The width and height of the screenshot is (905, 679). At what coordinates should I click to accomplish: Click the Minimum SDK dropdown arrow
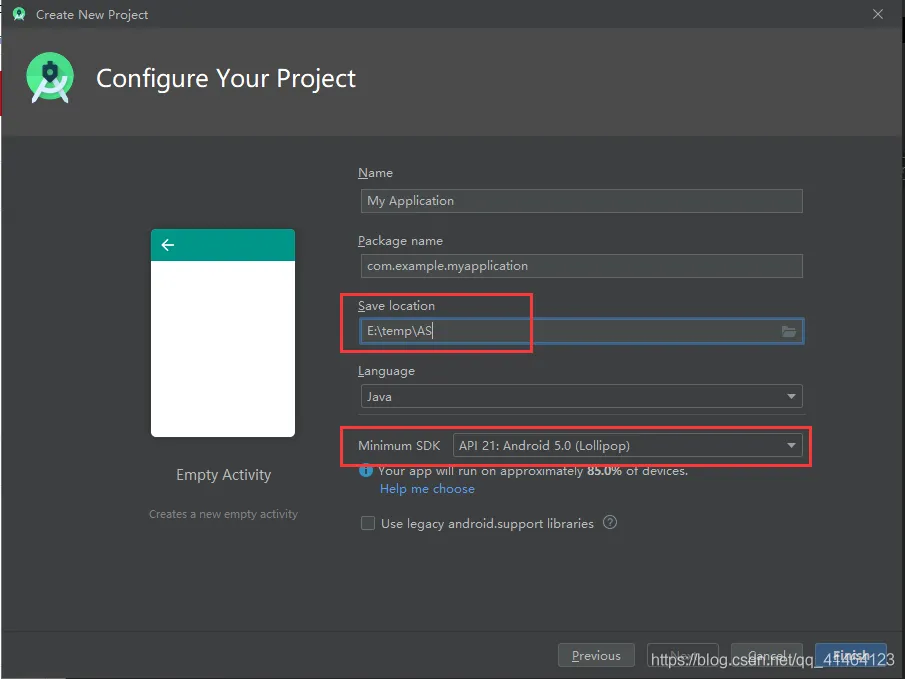(791, 445)
